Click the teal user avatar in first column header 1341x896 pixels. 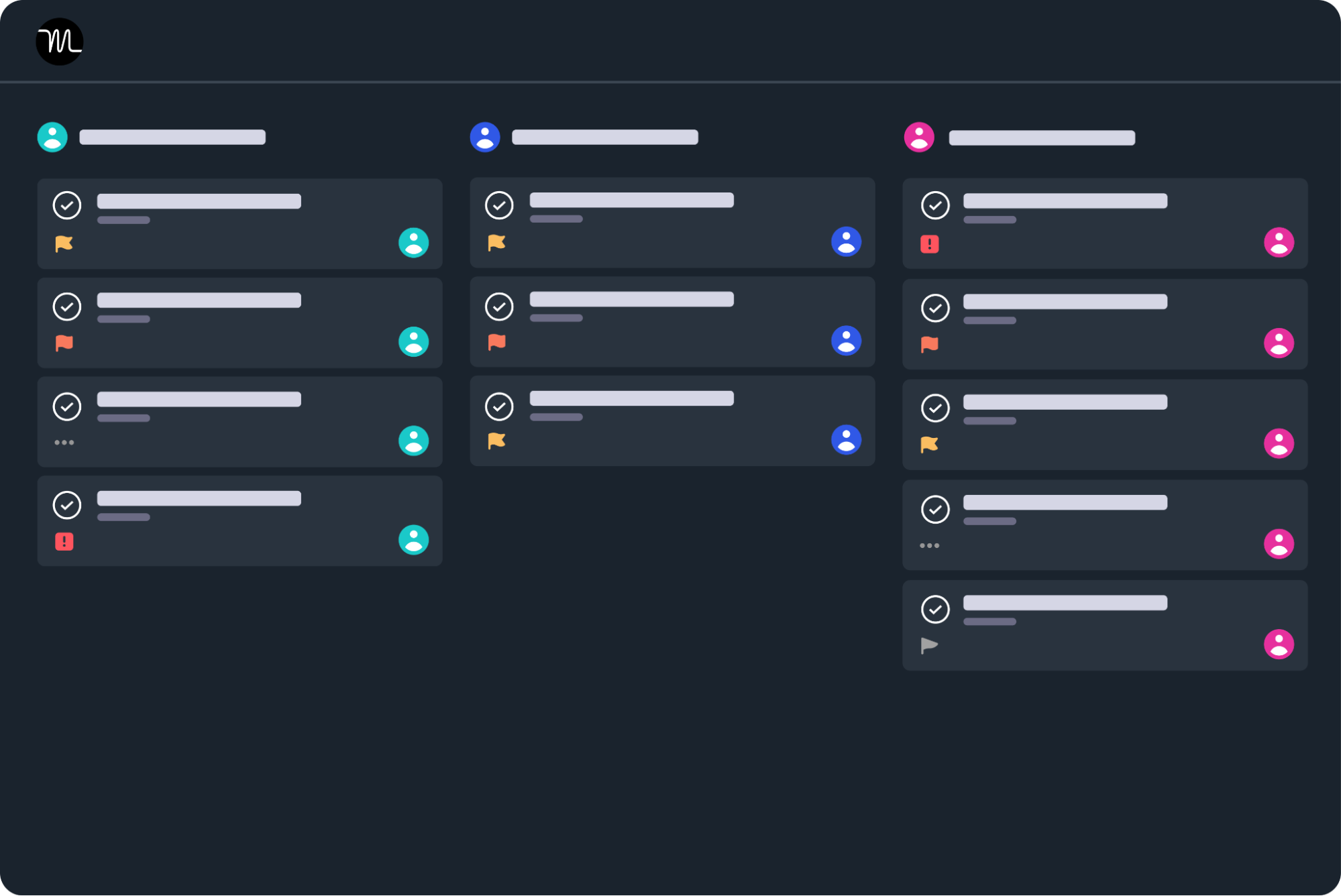(52, 137)
